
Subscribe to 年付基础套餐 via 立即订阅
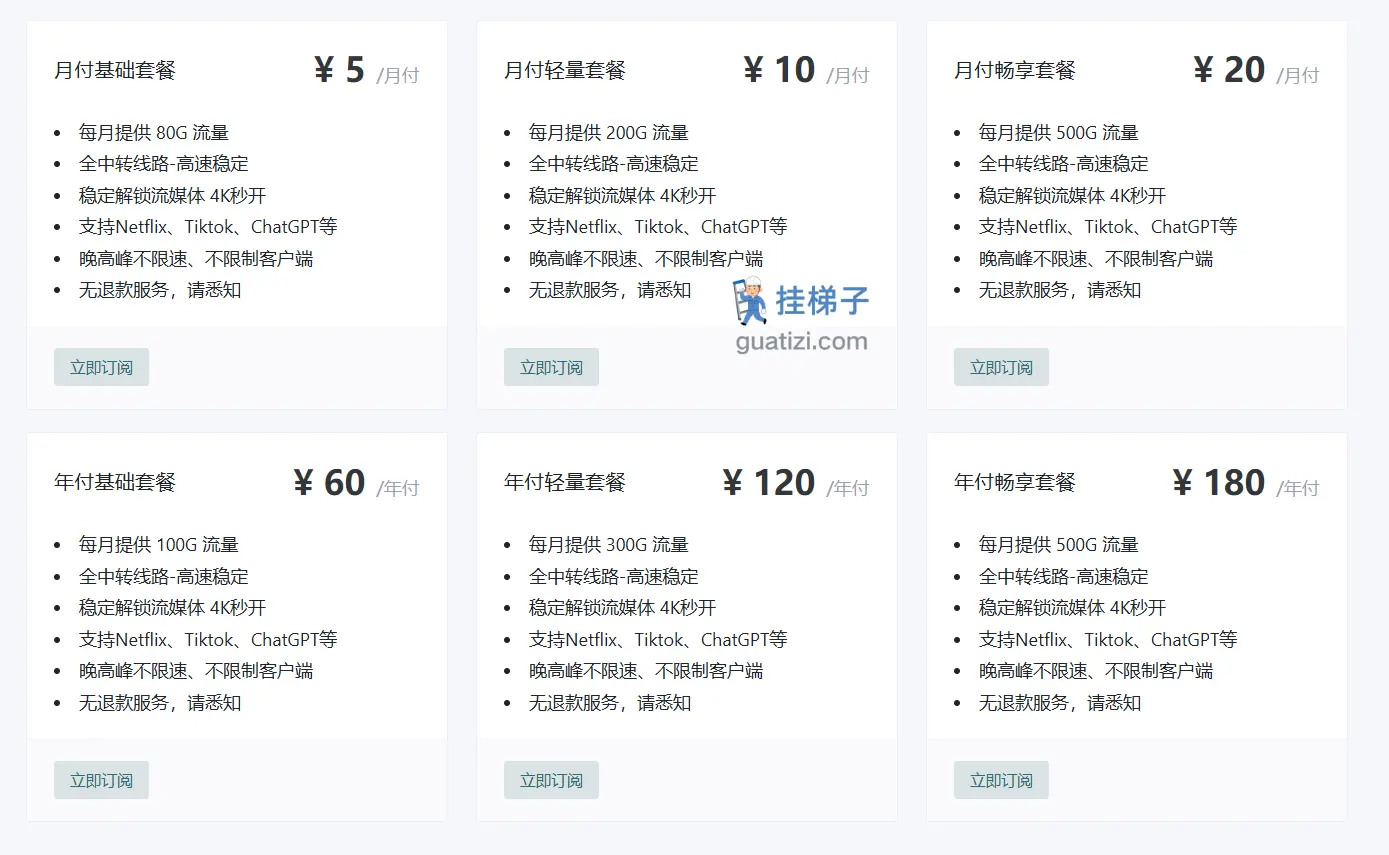[x=101, y=780]
